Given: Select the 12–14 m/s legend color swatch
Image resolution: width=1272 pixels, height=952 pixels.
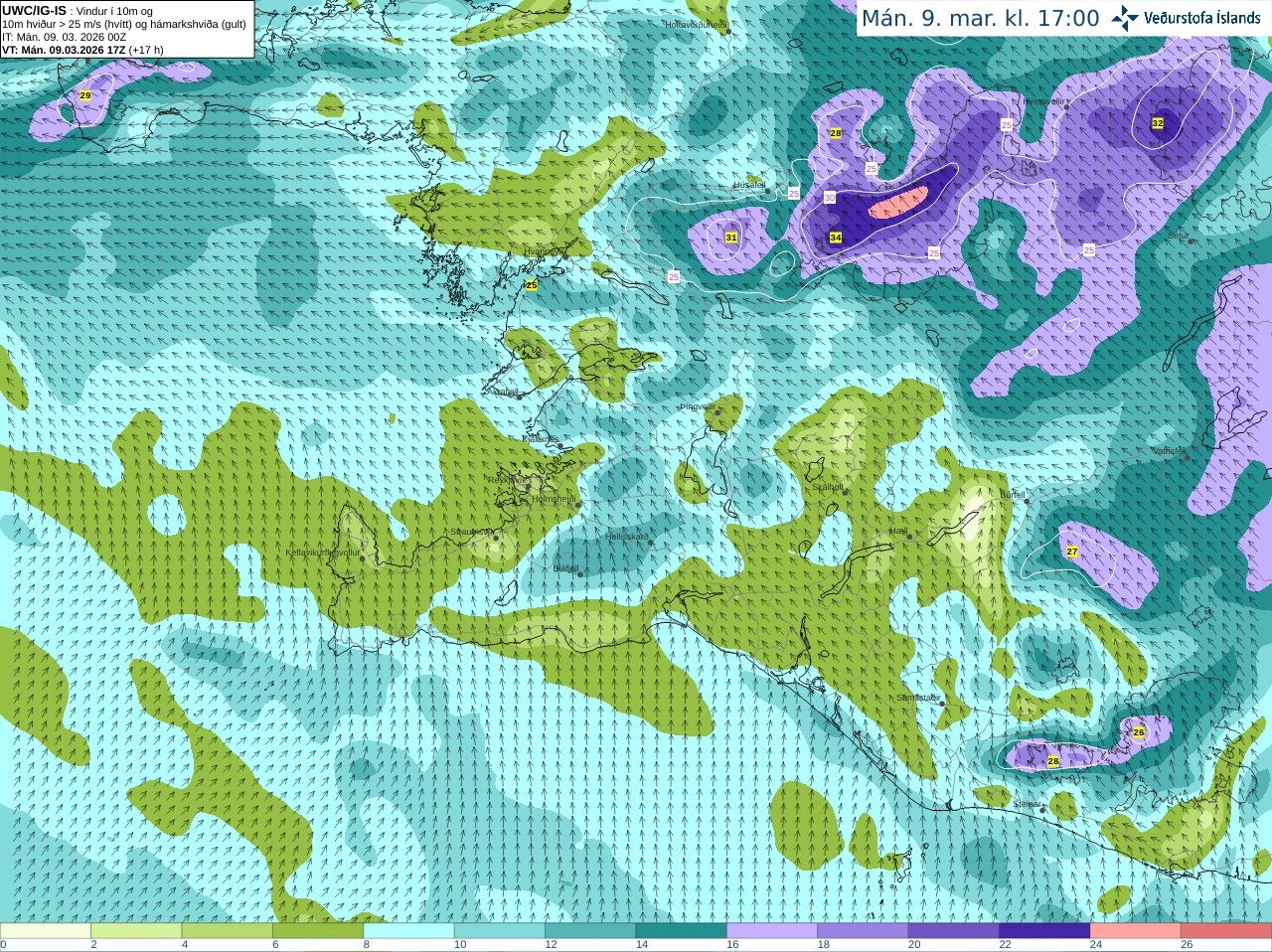Looking at the screenshot, I should [x=590, y=931].
